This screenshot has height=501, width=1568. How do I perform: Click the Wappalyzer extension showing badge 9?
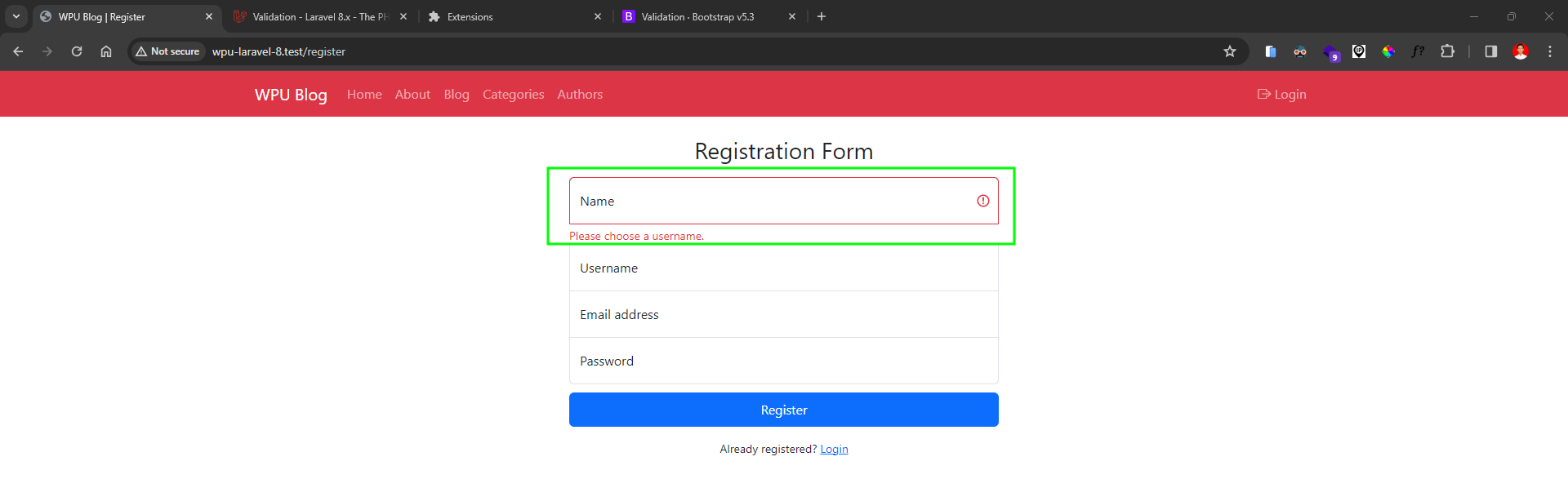coord(1330,51)
